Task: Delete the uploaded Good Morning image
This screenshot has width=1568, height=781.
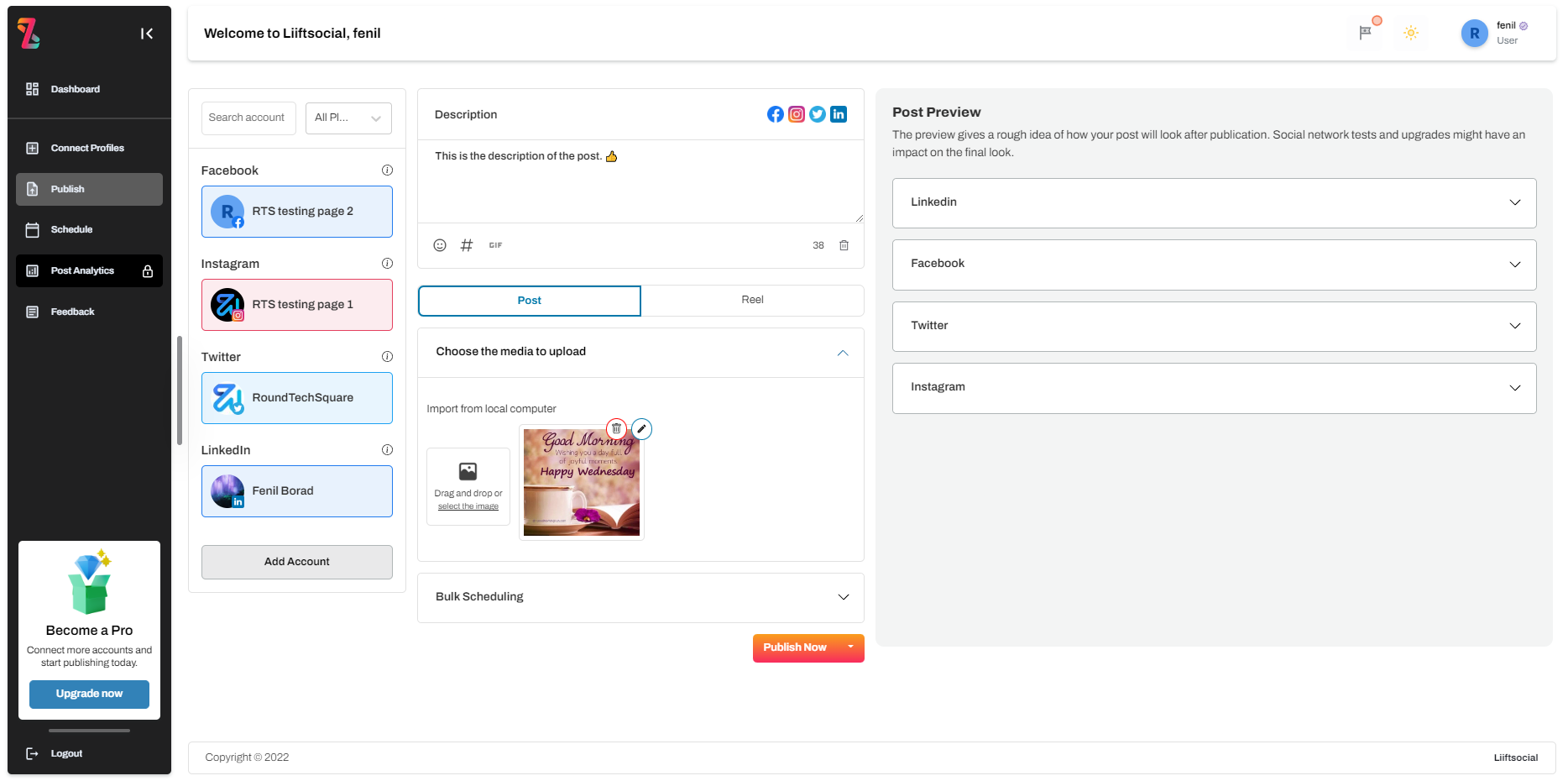Action: click(616, 428)
